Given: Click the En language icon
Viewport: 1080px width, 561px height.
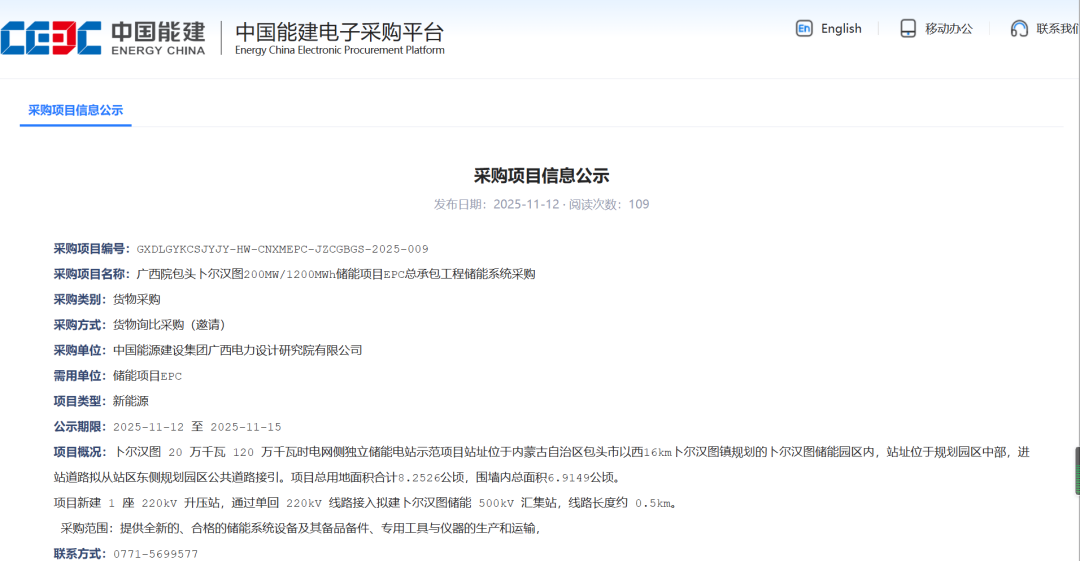Looking at the screenshot, I should click(804, 29).
